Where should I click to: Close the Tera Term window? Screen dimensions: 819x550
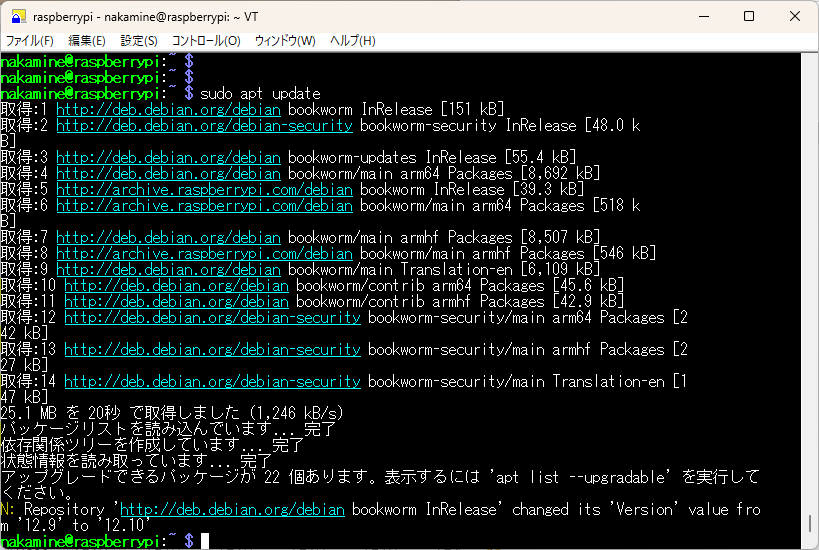click(795, 17)
